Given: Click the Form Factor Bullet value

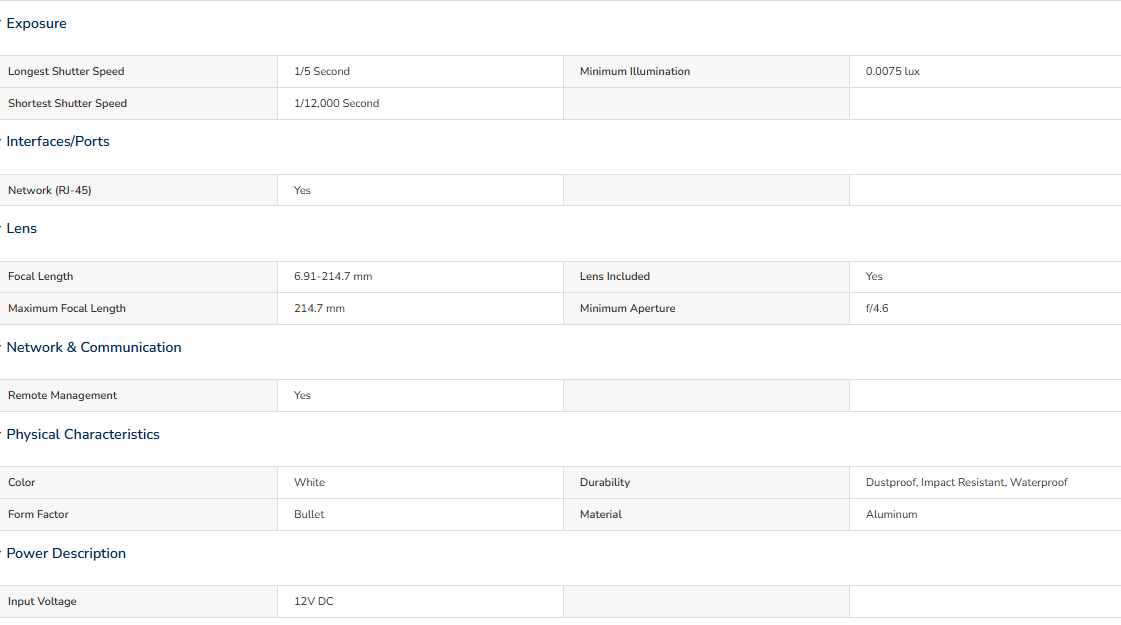Looking at the screenshot, I should click(x=309, y=515).
